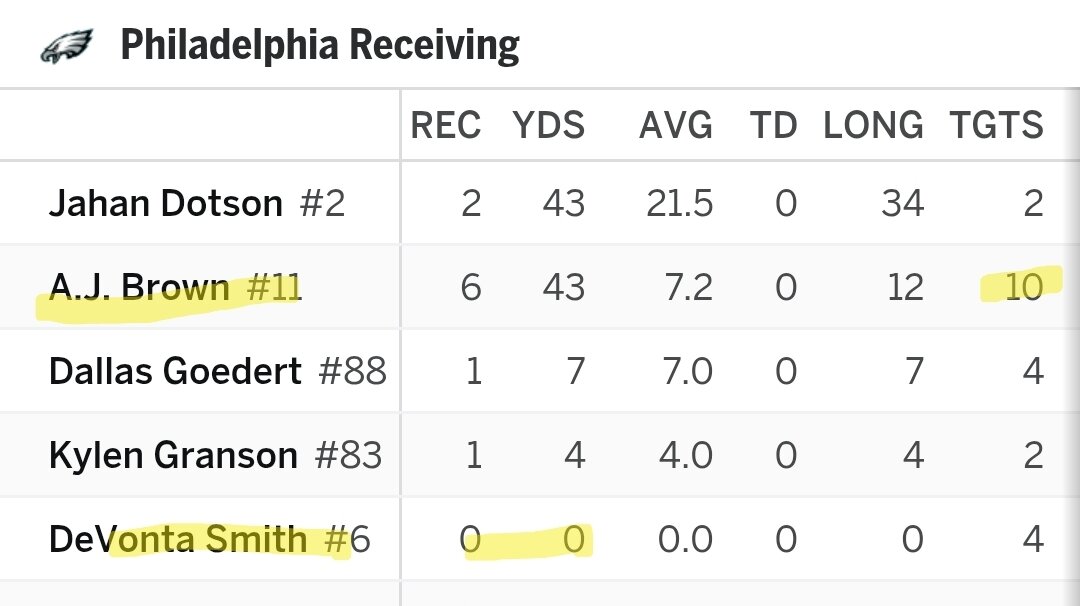Click Kylen Granson's 4.0 average value

coord(685,456)
